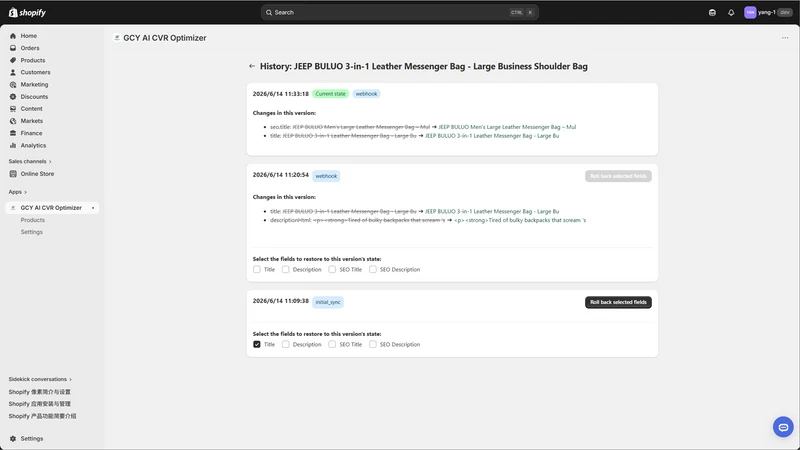This screenshot has height=450, width=800.
Task: Click the Online Store icon
Action: click(13, 174)
